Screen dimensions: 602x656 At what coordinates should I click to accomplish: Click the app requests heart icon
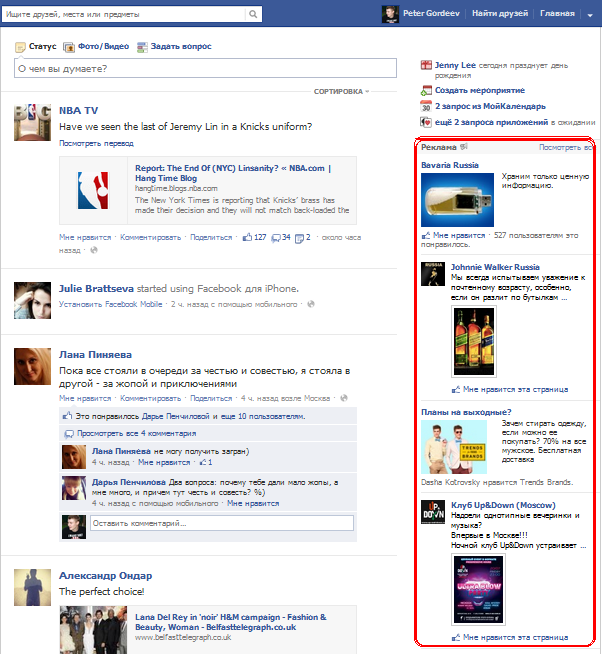[426, 122]
